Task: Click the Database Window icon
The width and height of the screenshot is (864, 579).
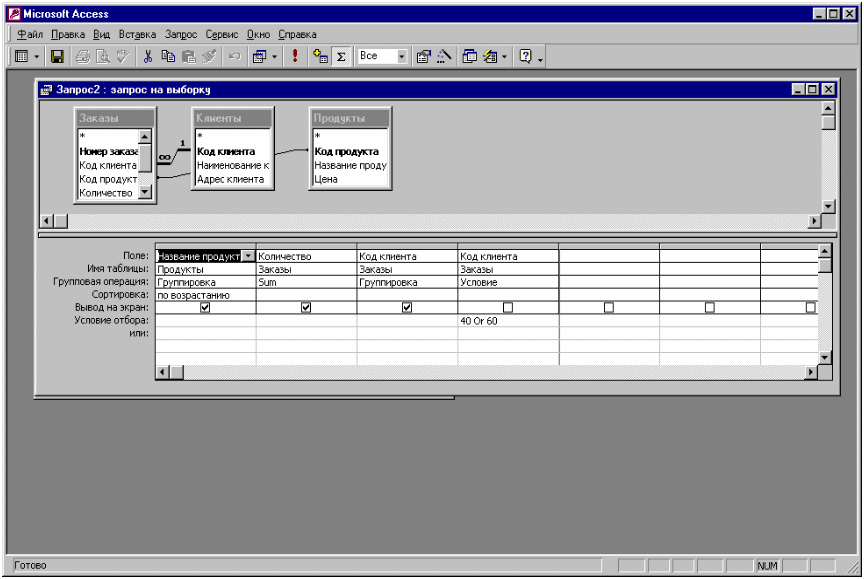Action: coord(470,57)
